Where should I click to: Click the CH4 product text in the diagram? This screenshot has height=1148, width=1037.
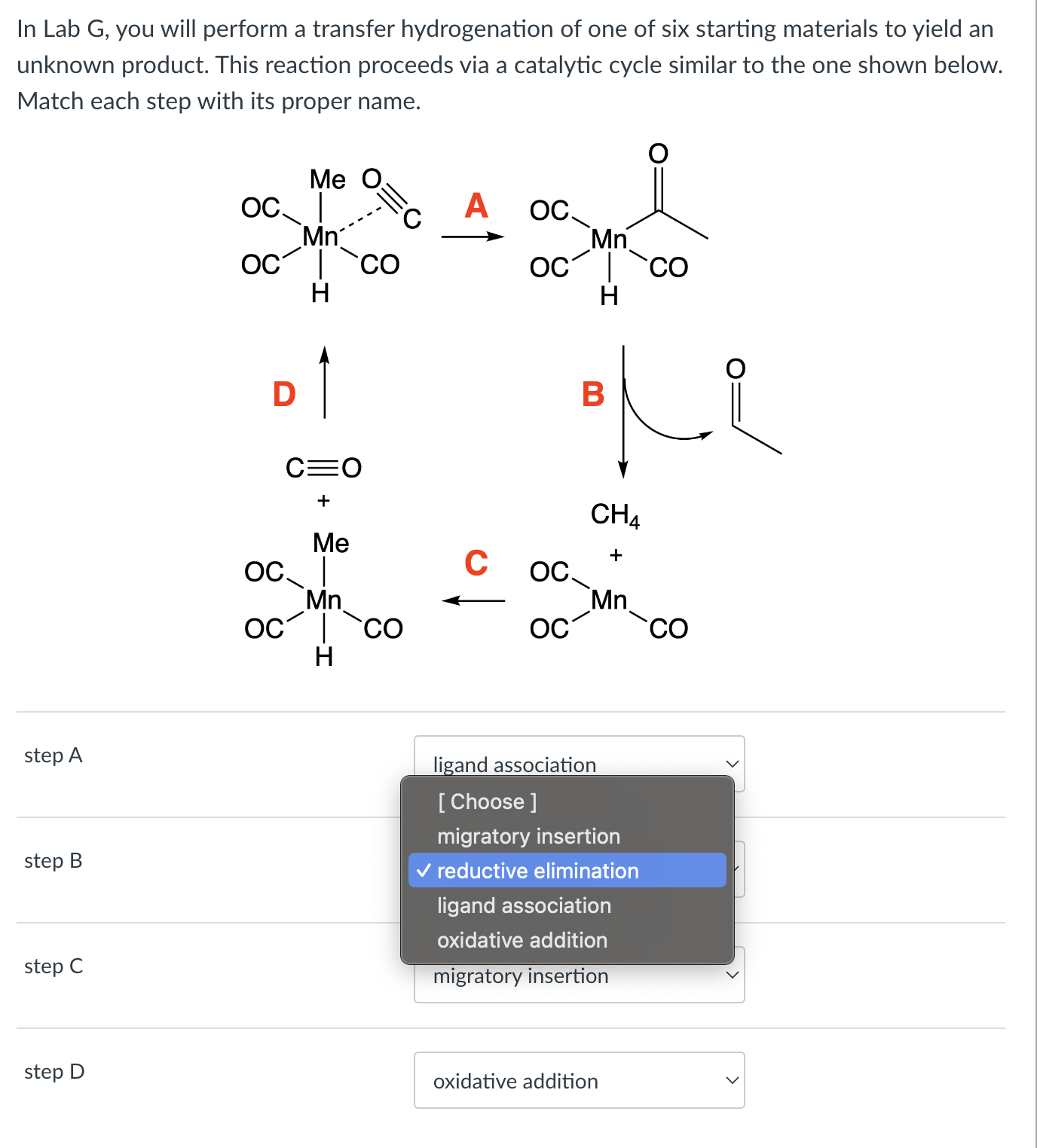(614, 514)
